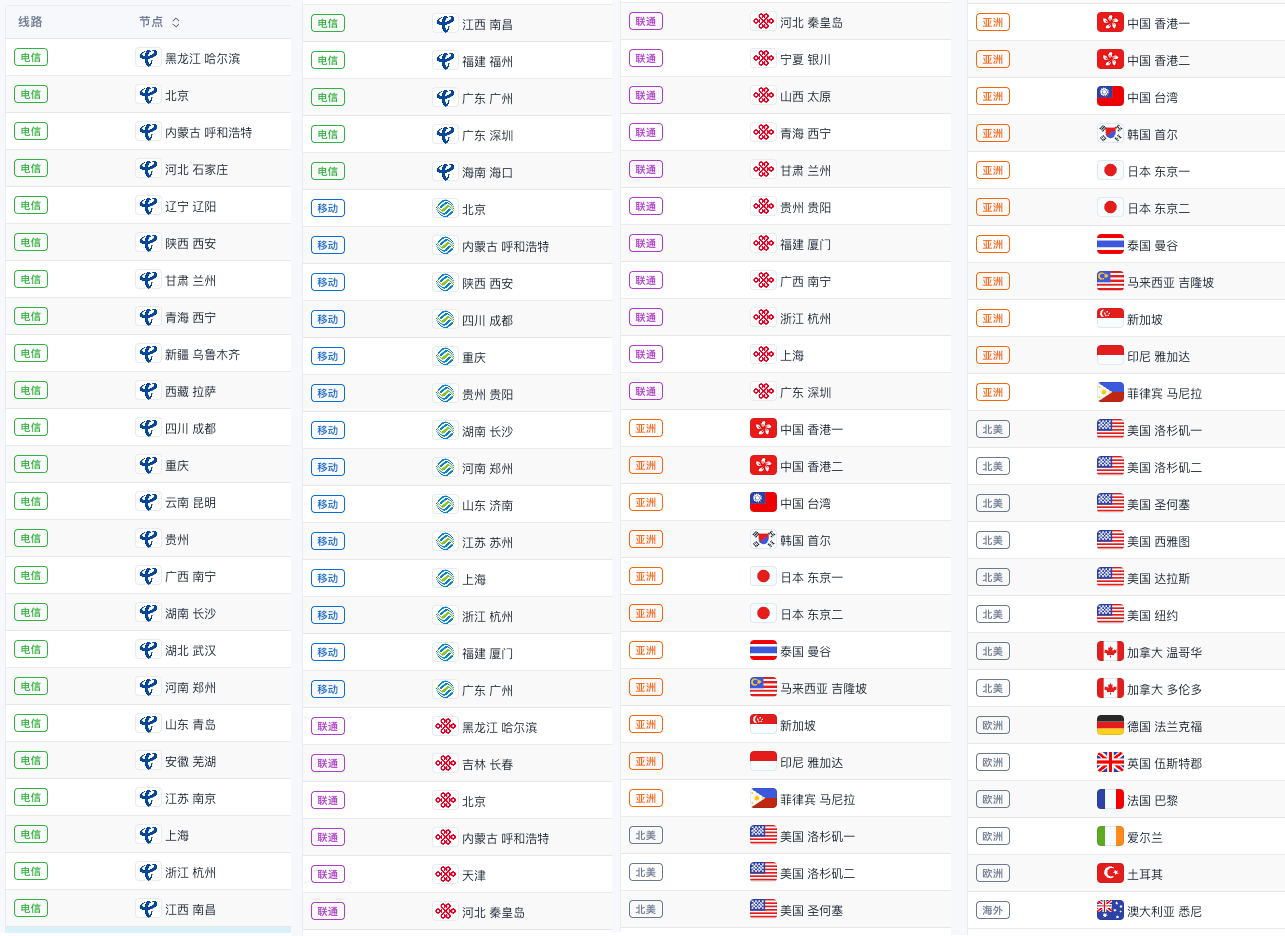Click the Turkey flag icon beside 土耳其

click(1110, 873)
